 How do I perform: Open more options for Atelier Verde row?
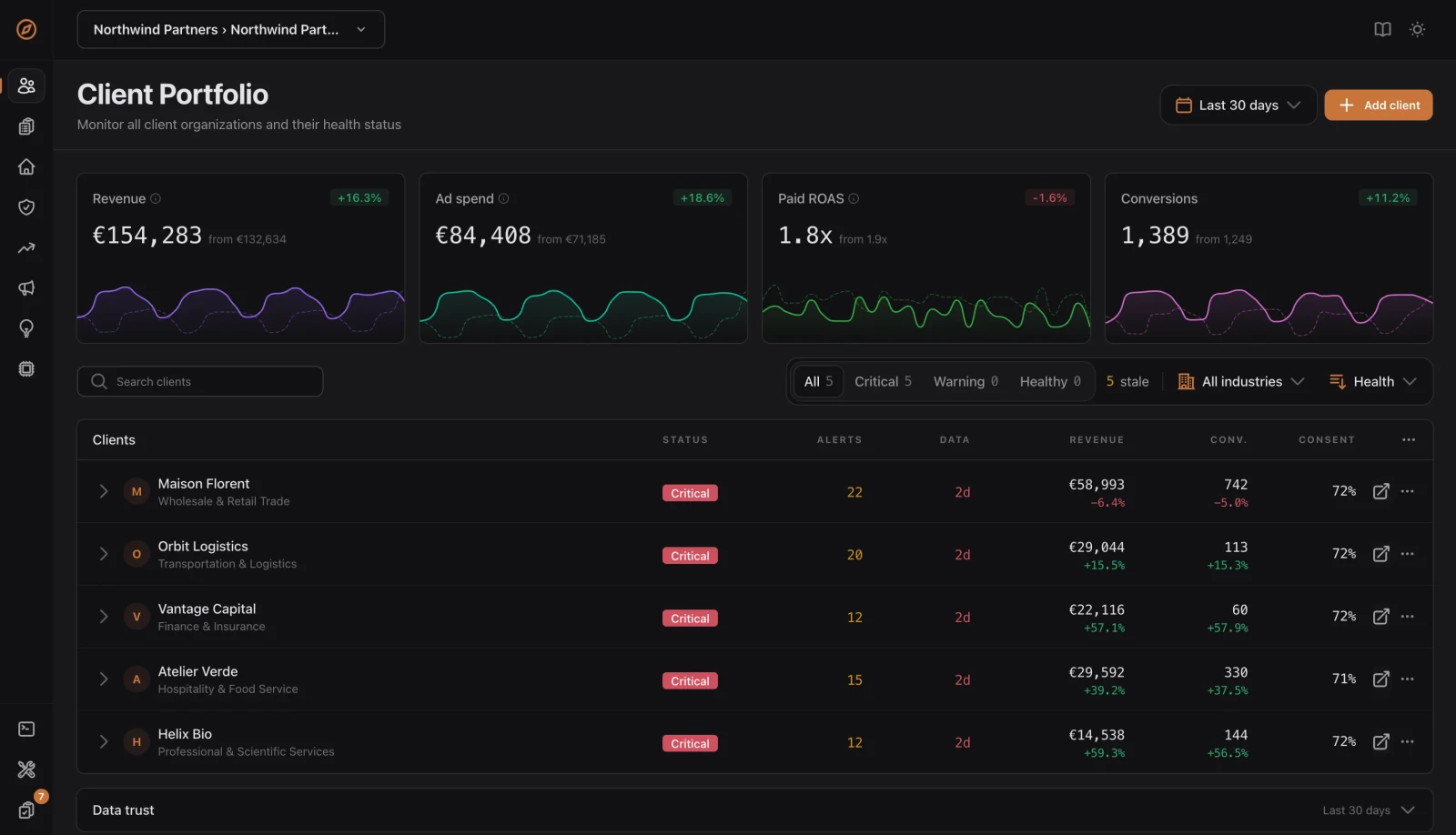pos(1408,679)
